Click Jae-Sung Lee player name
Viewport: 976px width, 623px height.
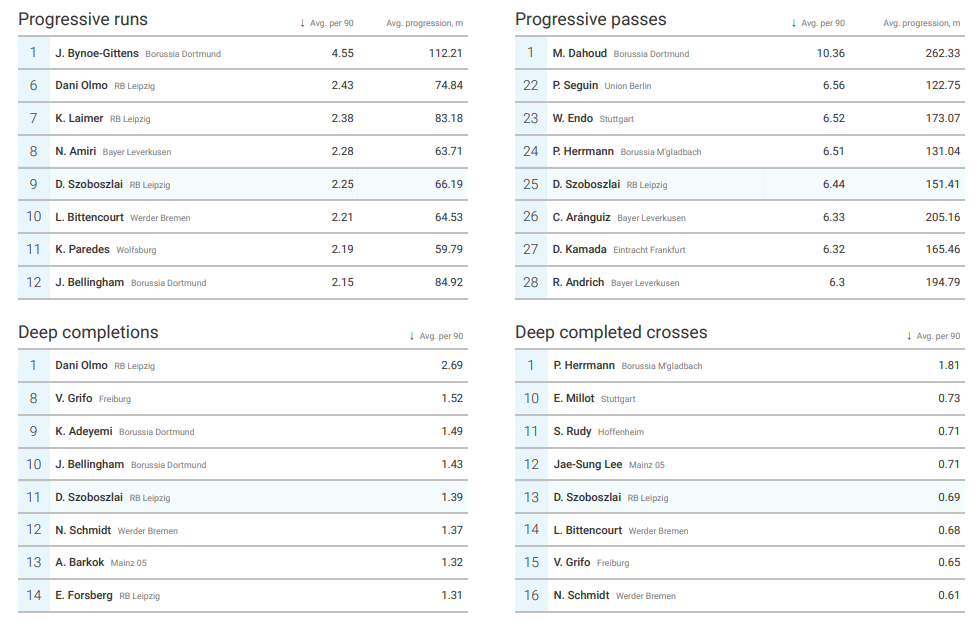[588, 464]
